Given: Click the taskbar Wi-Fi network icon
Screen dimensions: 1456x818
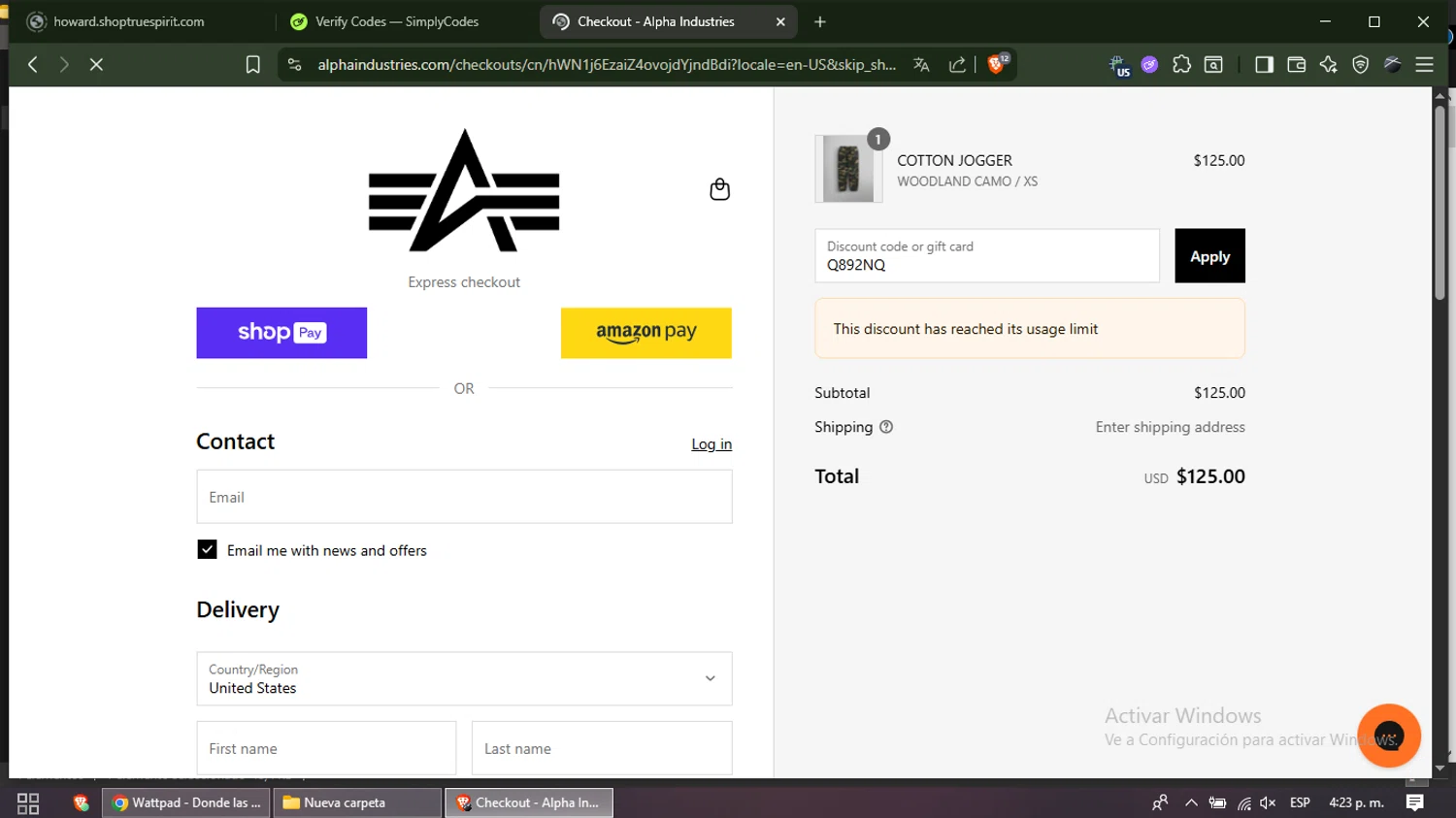Looking at the screenshot, I should (x=1243, y=802).
